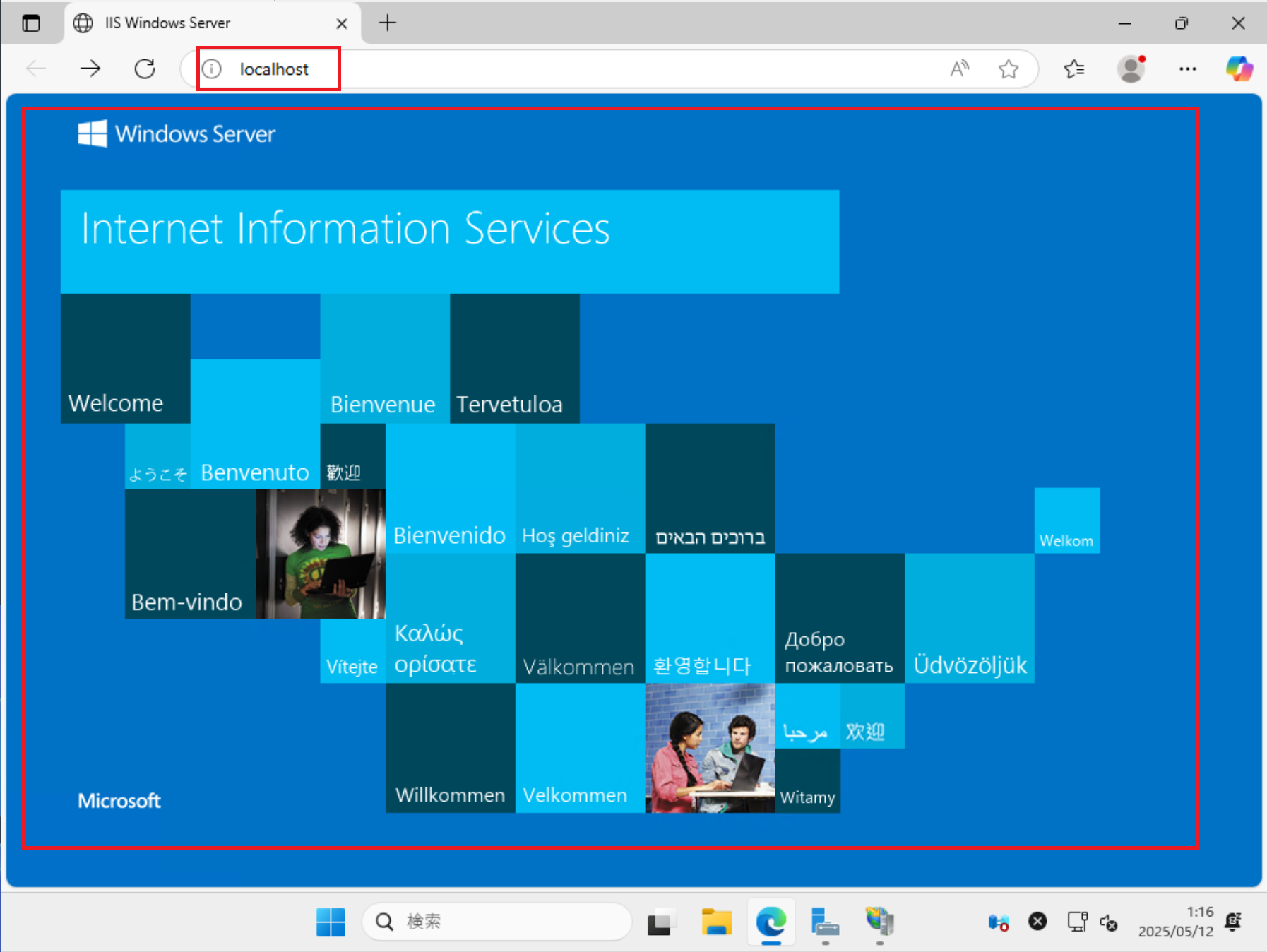Add this page to favorites star
Screen dimensions: 1267x952
click(x=1009, y=69)
